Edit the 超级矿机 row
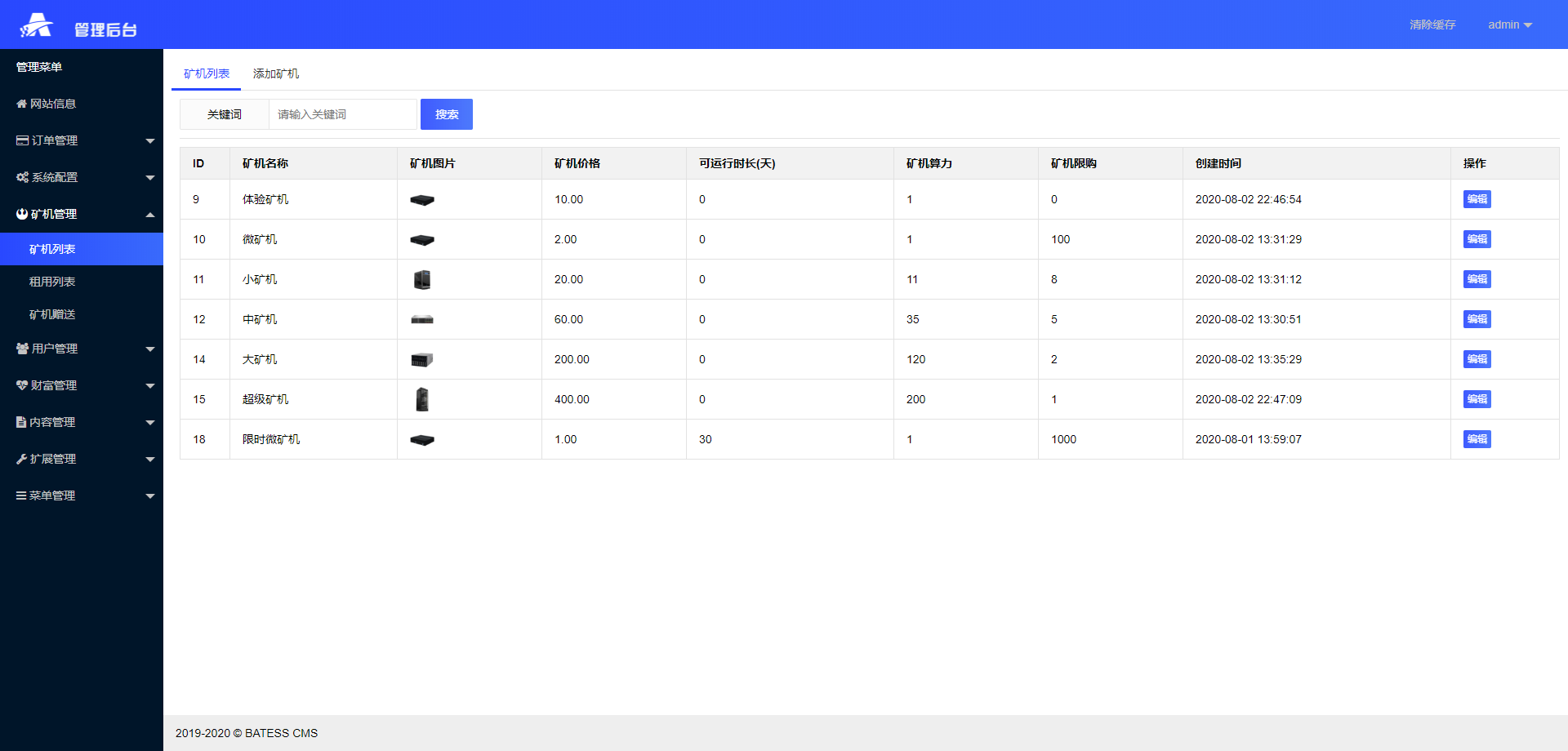The width and height of the screenshot is (1568, 751). (x=1477, y=399)
